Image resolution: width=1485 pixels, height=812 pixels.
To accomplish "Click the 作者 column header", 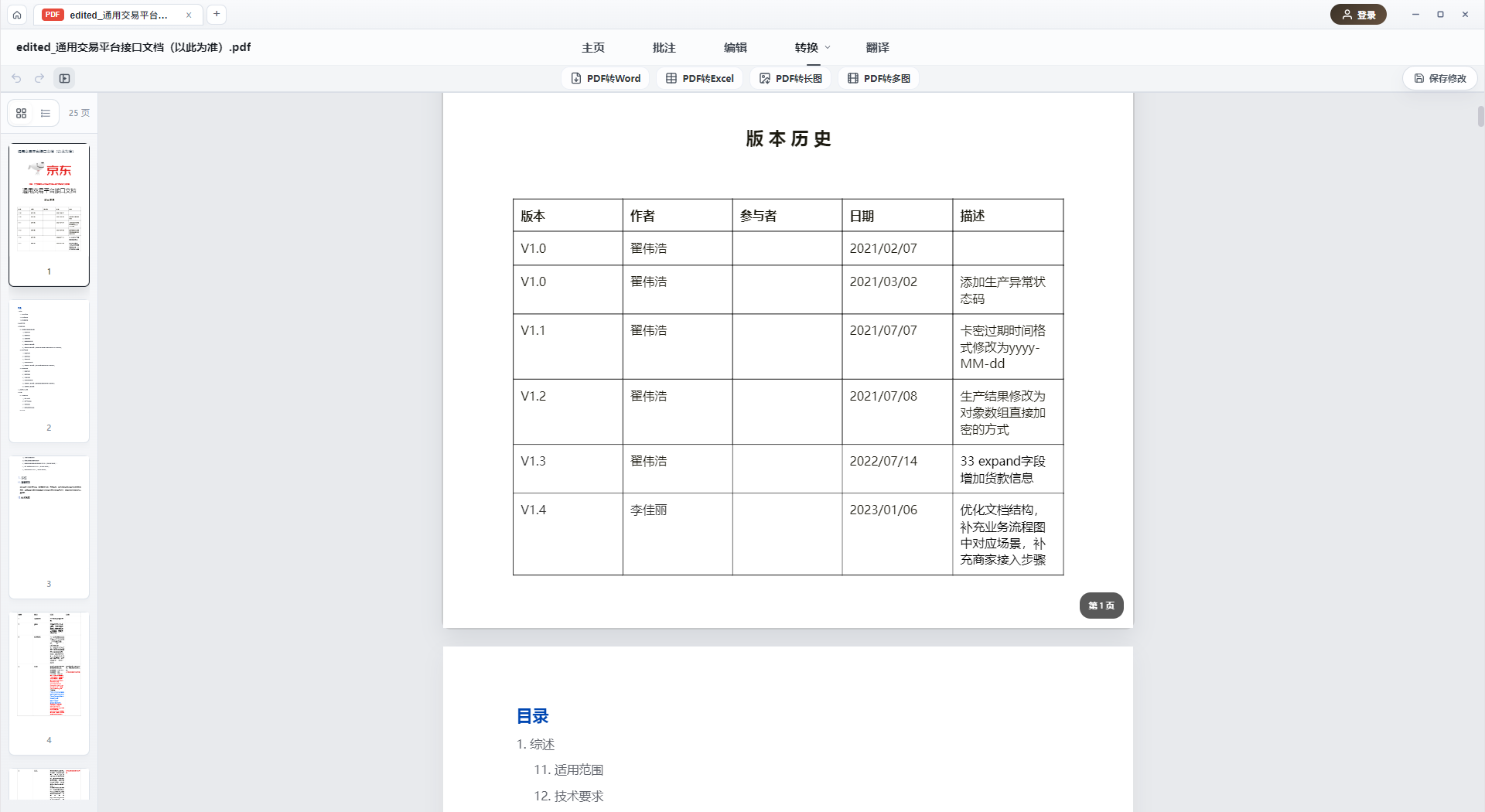I will click(x=678, y=216).
